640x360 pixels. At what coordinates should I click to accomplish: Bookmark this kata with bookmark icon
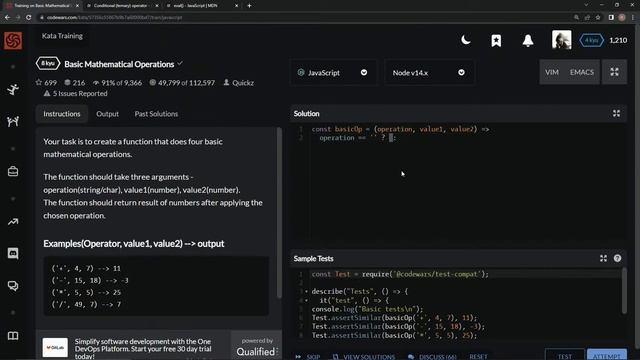[x=496, y=40]
